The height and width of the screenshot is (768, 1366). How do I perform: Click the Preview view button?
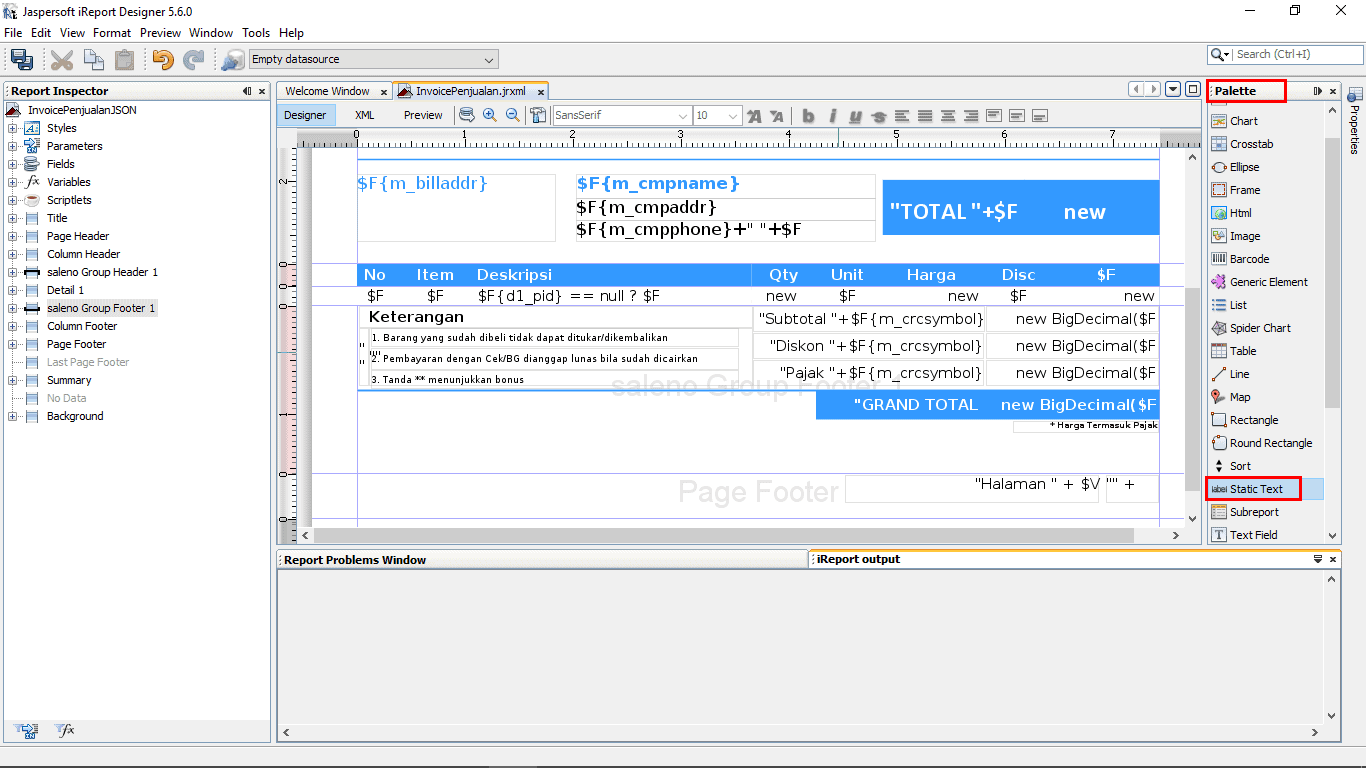pyautogui.click(x=423, y=115)
